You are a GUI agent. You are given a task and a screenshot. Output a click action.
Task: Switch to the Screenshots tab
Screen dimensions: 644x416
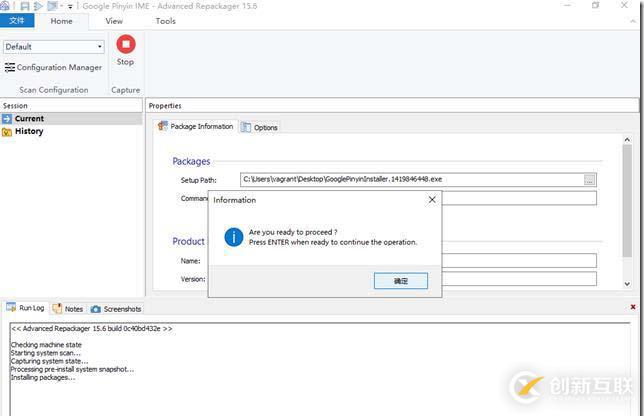[x=116, y=309]
